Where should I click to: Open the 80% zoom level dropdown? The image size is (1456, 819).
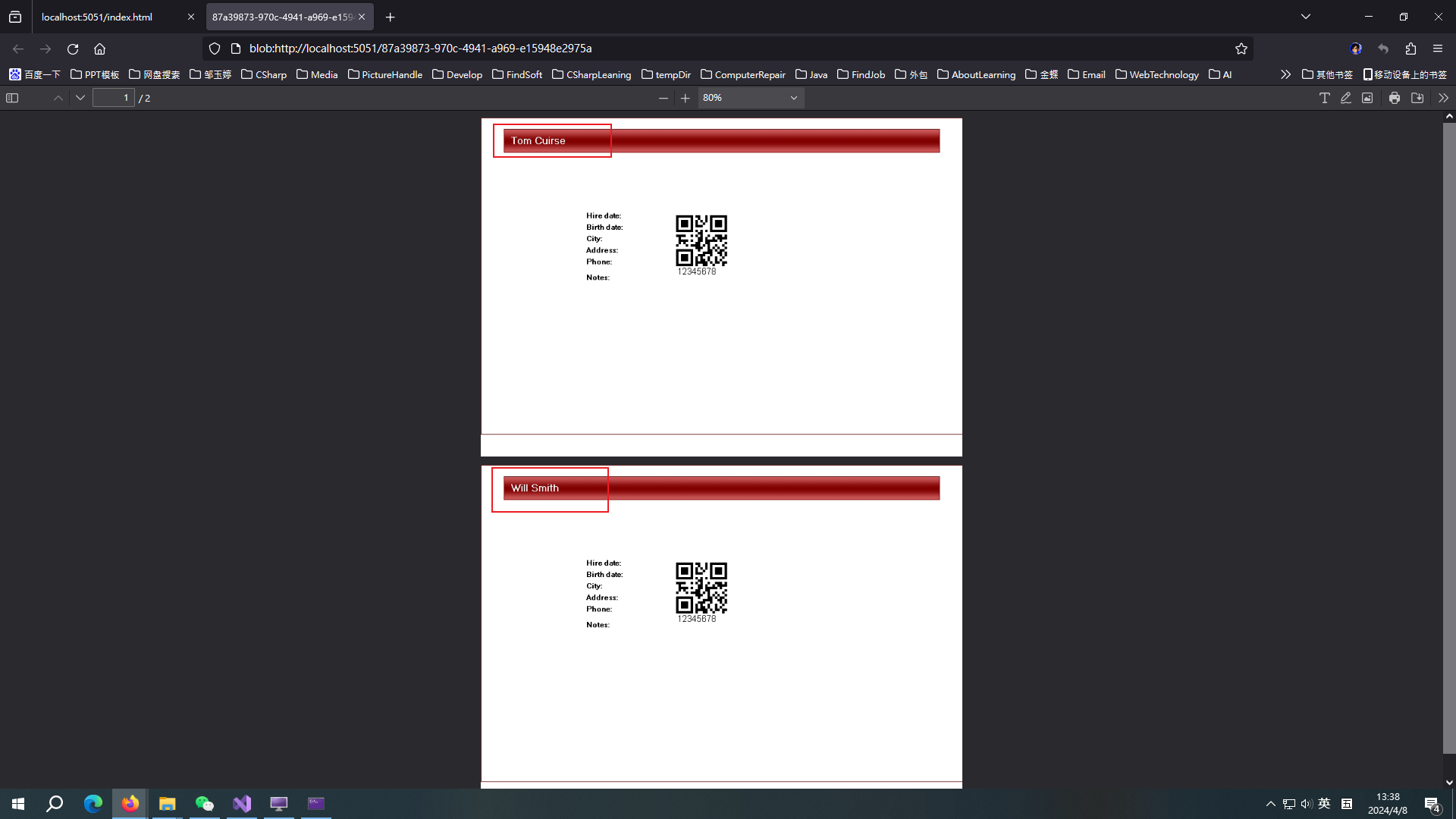point(750,98)
